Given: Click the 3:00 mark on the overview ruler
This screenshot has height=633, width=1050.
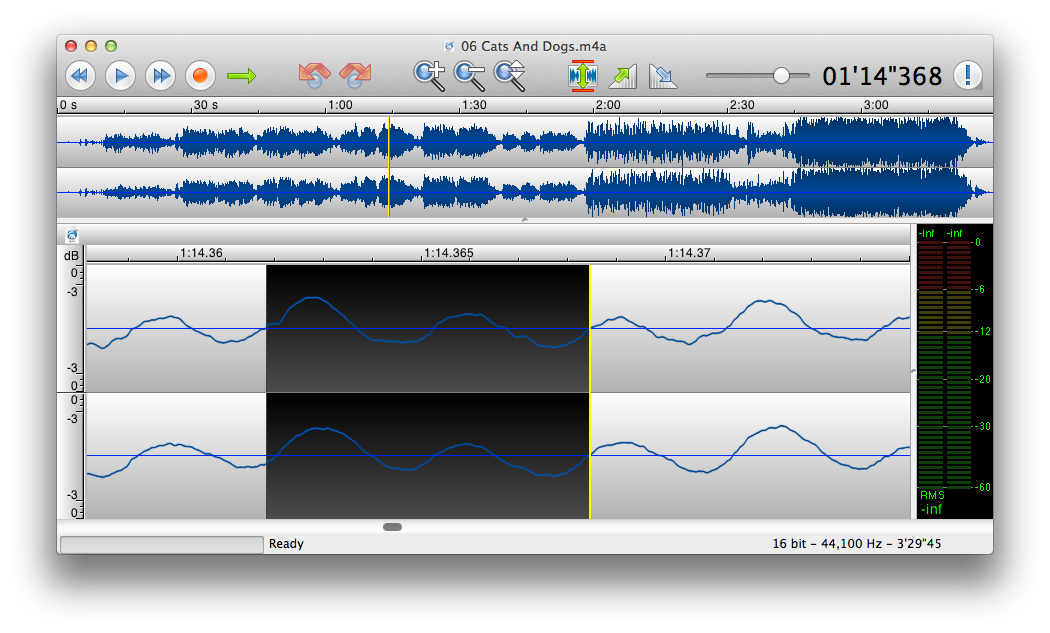Looking at the screenshot, I should coord(876,105).
